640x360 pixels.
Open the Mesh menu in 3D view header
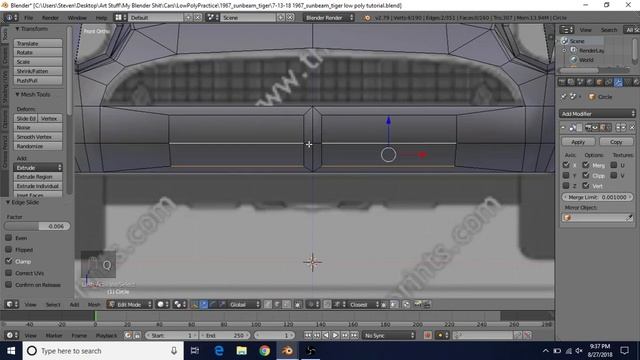[93, 304]
